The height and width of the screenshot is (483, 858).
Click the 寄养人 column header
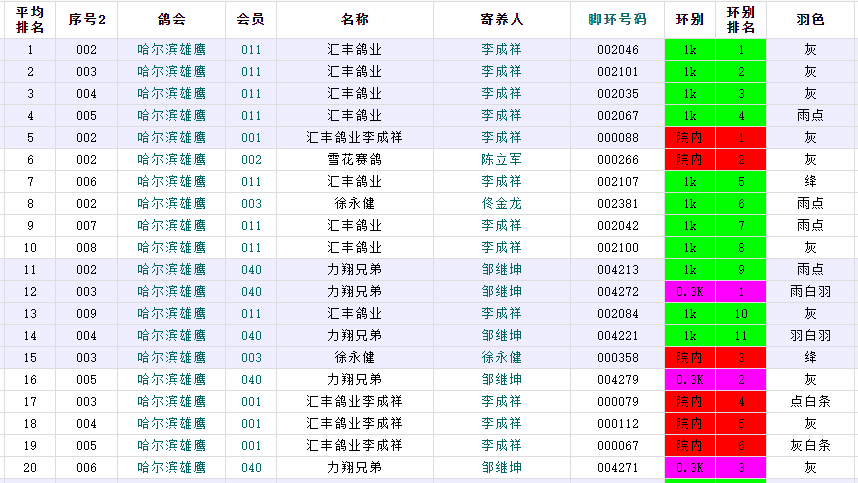501,19
